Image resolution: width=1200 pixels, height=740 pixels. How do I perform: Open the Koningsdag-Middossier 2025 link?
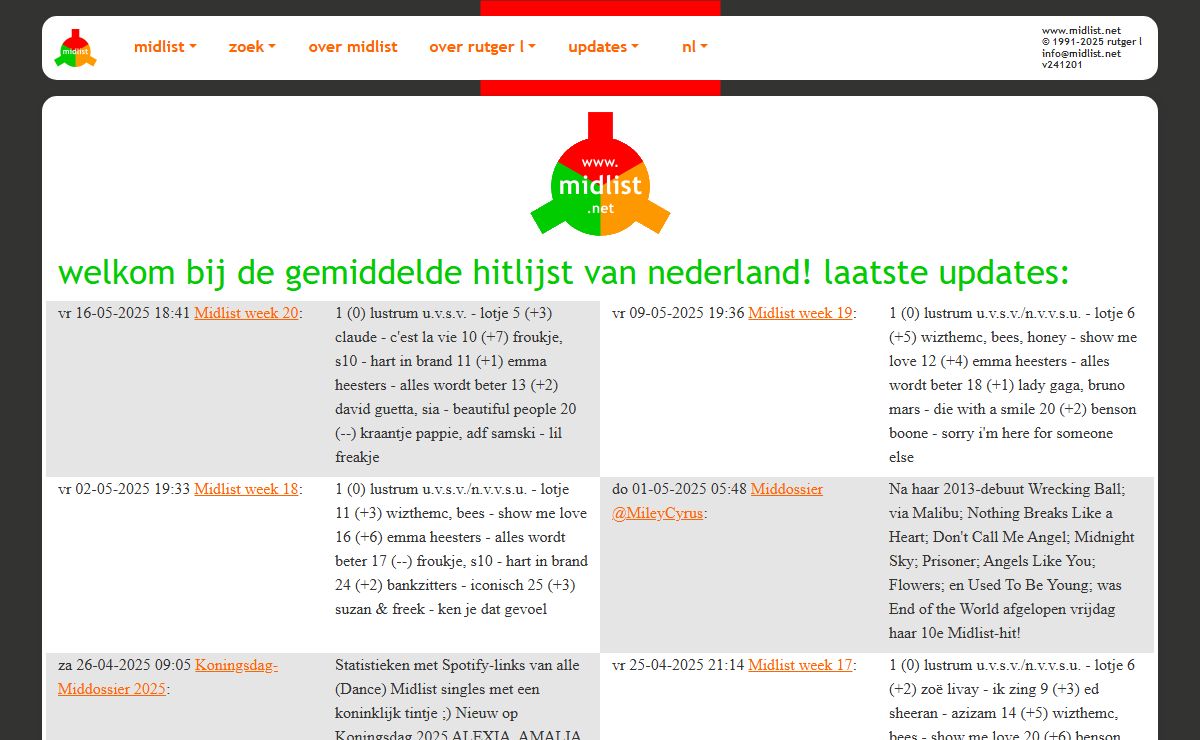point(168,677)
